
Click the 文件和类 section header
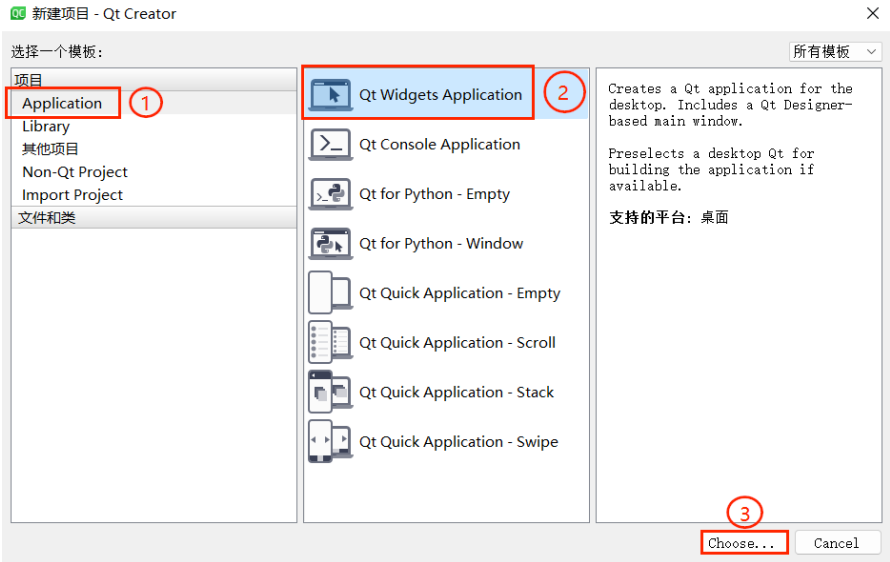tap(153, 217)
